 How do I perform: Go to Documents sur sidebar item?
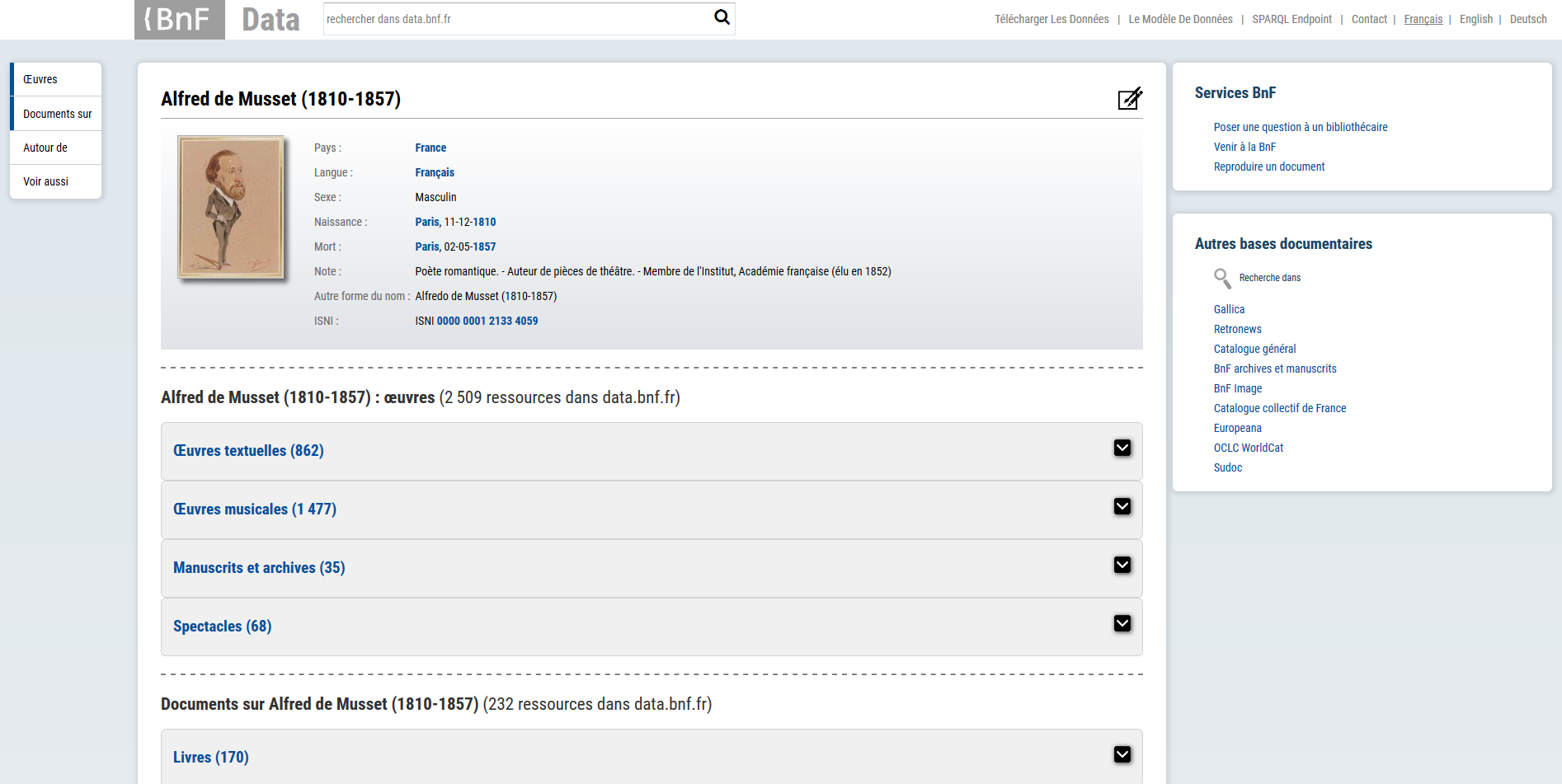(x=57, y=114)
